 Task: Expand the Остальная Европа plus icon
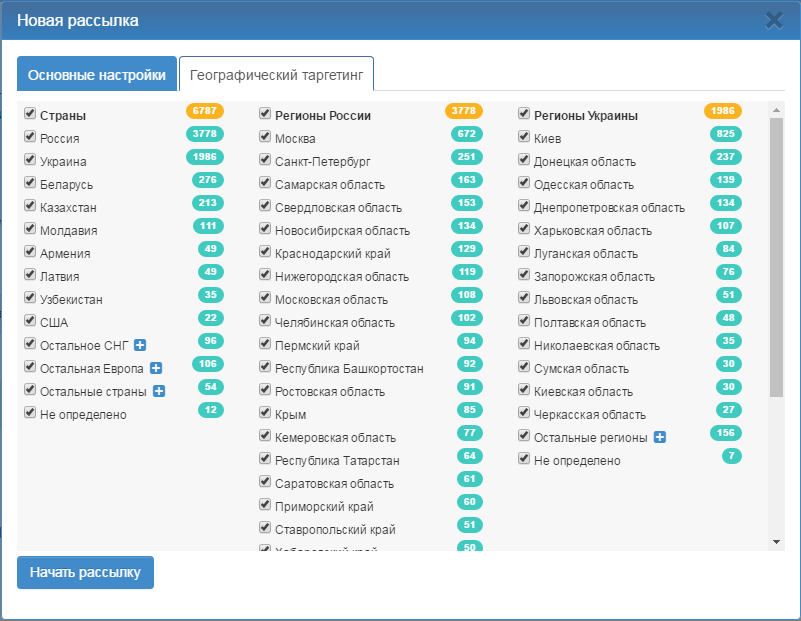tap(155, 368)
